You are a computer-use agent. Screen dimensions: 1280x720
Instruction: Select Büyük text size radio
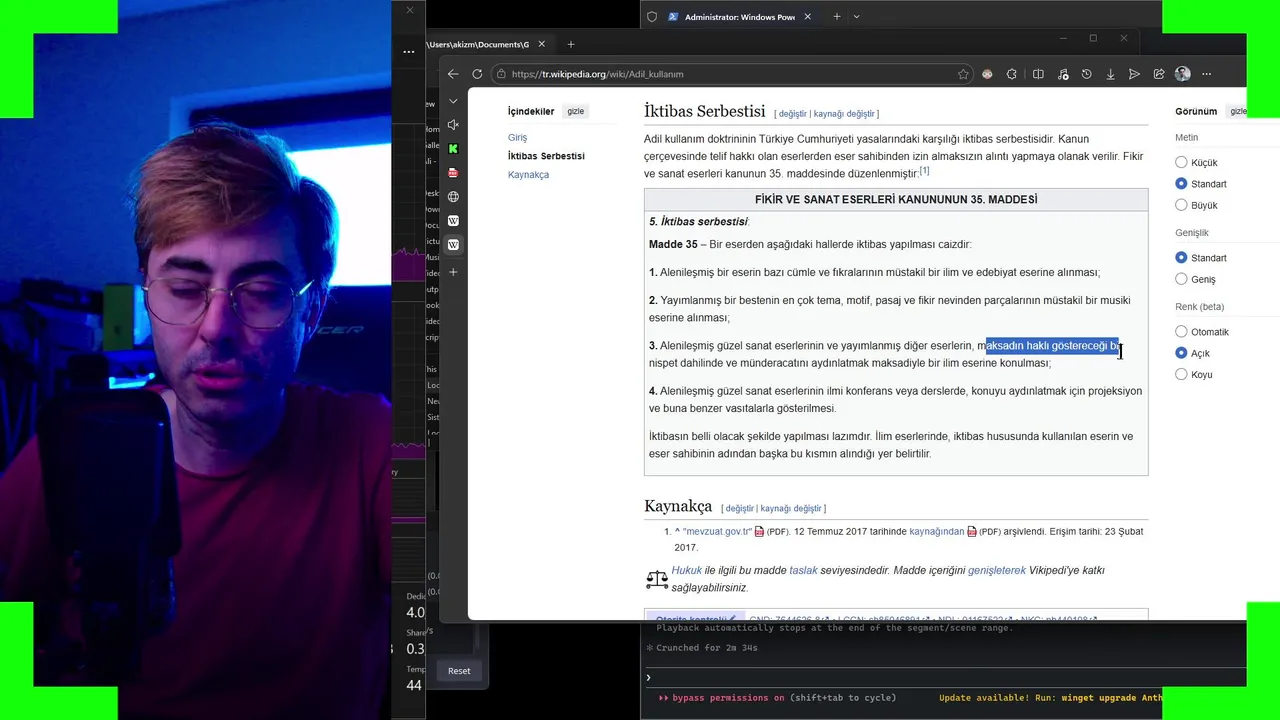pyautogui.click(x=1181, y=205)
